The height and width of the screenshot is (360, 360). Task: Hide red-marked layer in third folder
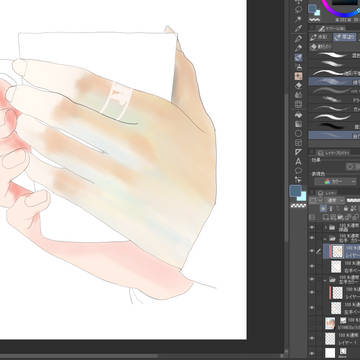[x=312, y=292]
